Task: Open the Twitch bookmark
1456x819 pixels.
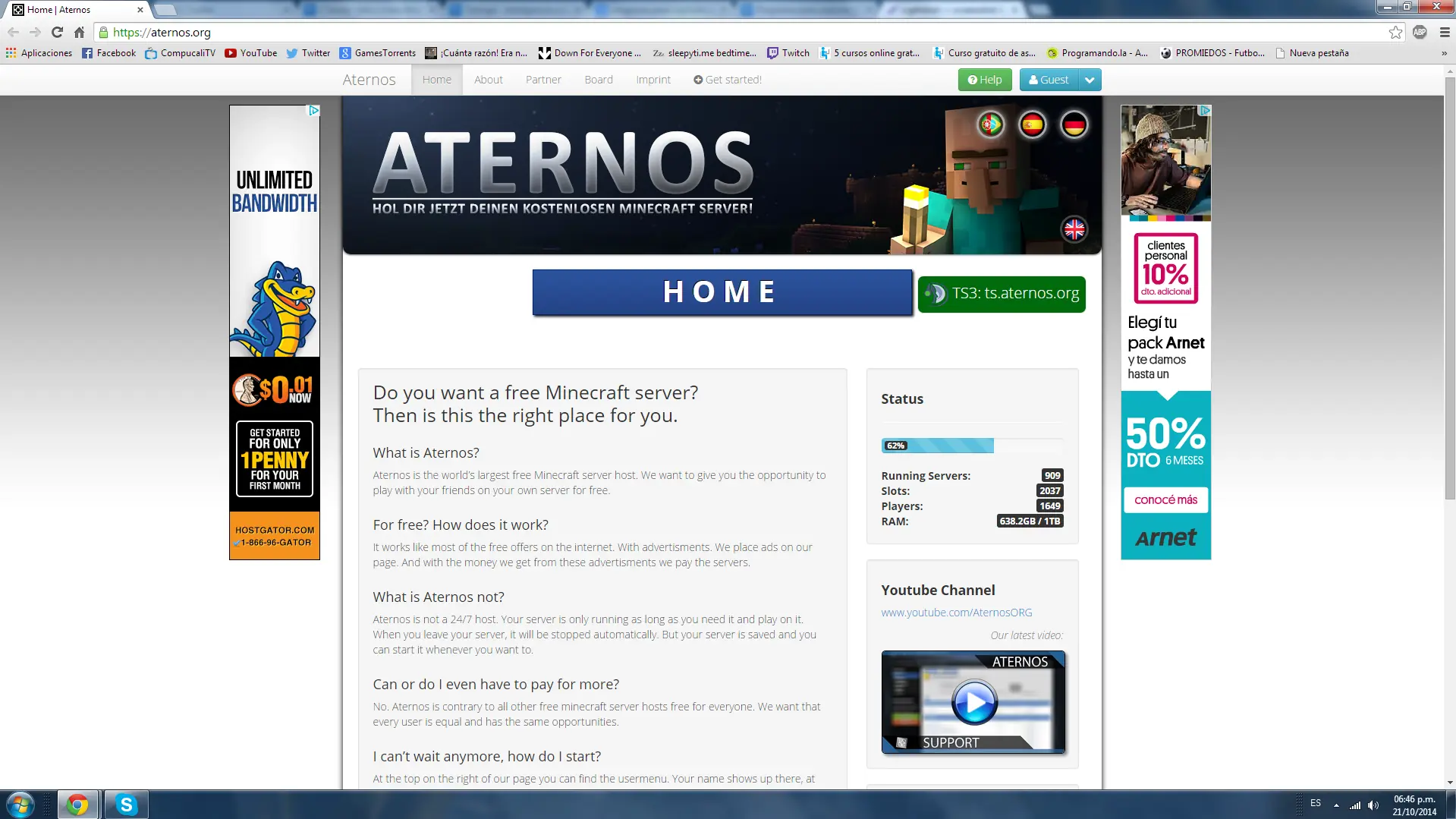Action: point(788,53)
